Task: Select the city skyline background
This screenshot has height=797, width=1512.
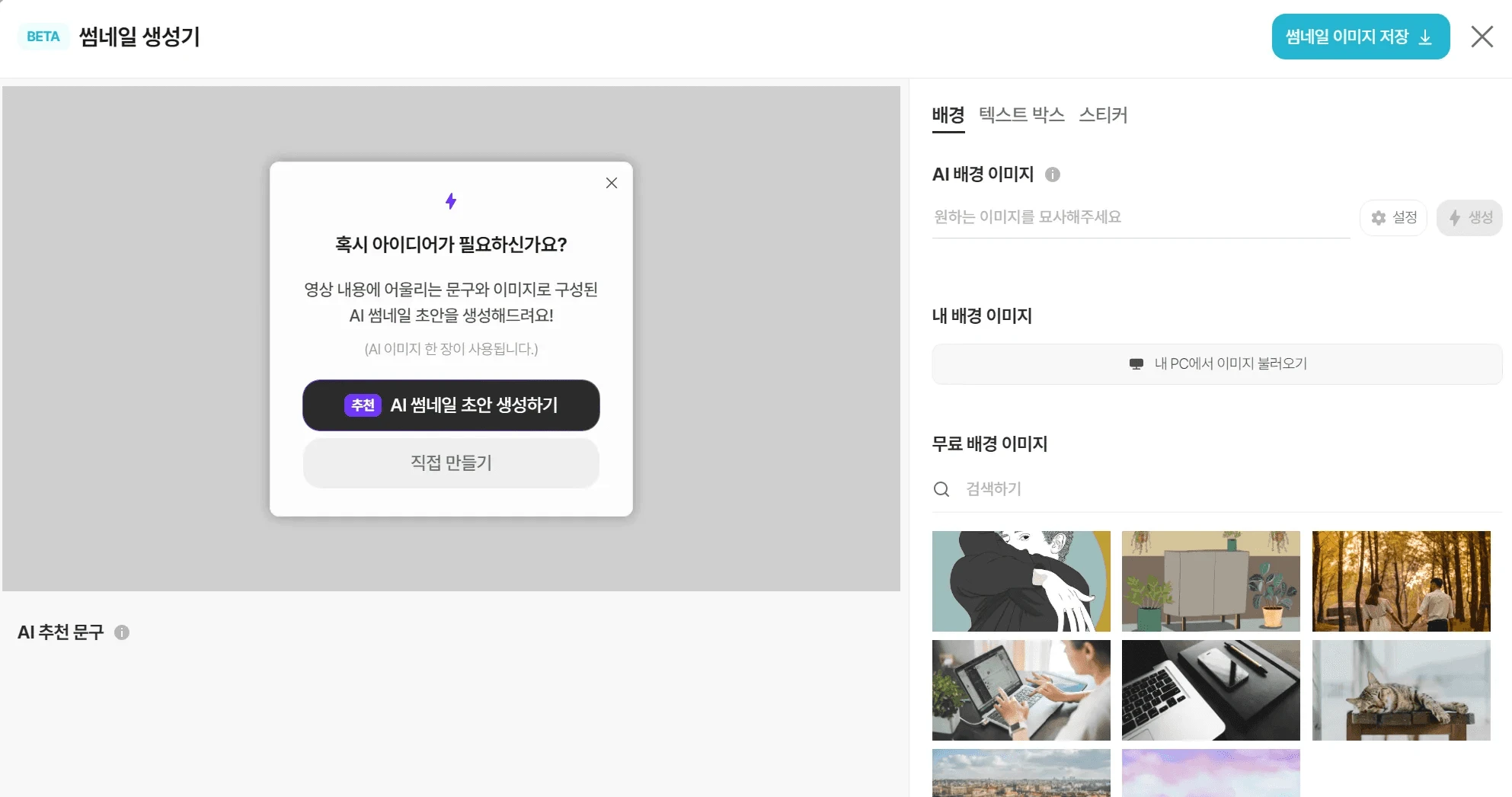Action: (x=1021, y=773)
